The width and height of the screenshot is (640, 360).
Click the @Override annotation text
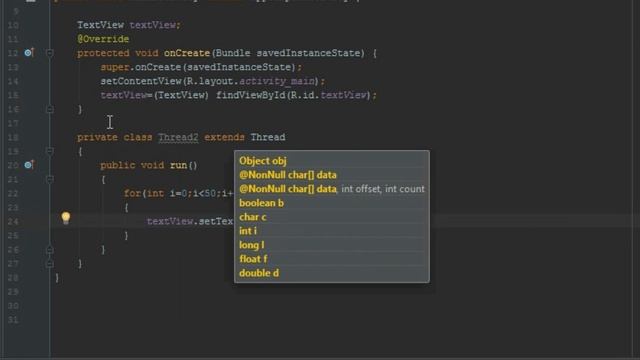point(103,39)
